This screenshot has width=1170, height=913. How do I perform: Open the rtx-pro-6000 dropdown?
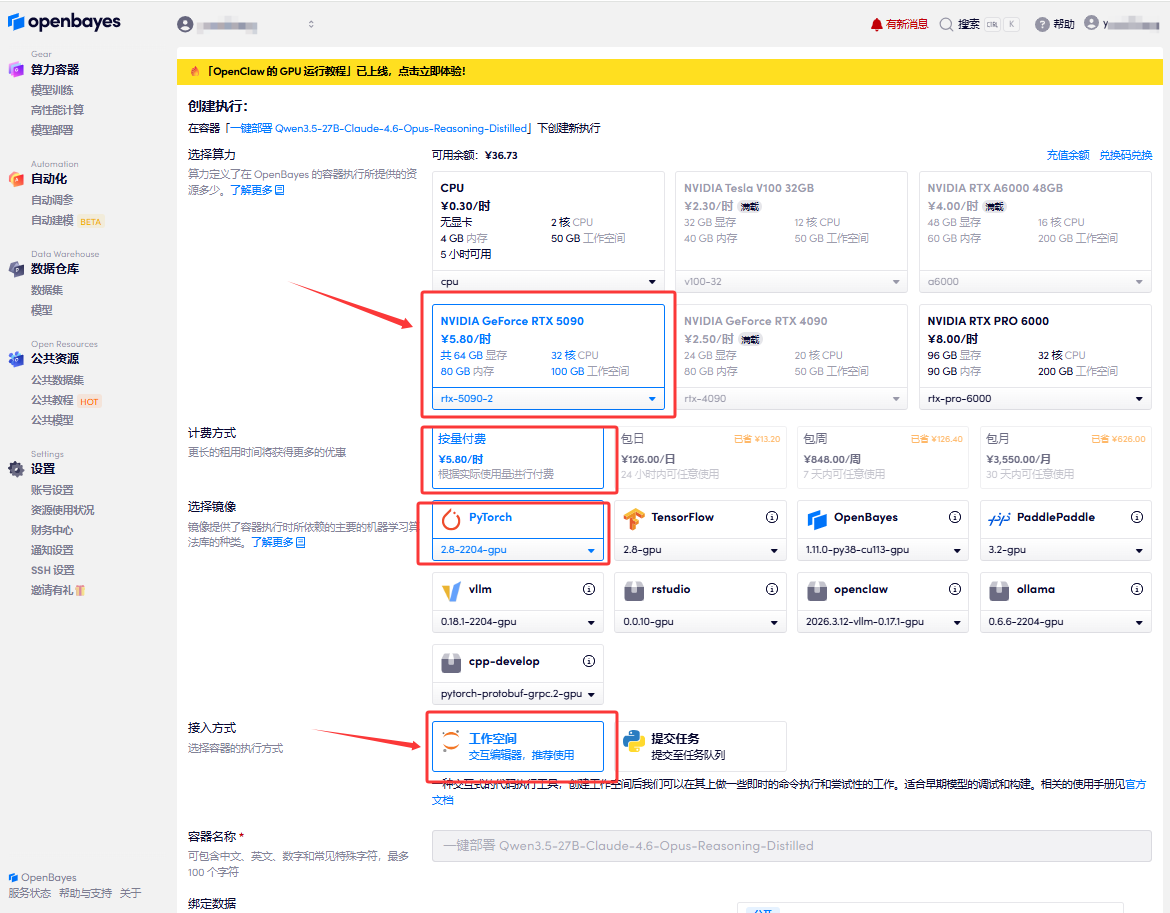pyautogui.click(x=1035, y=399)
